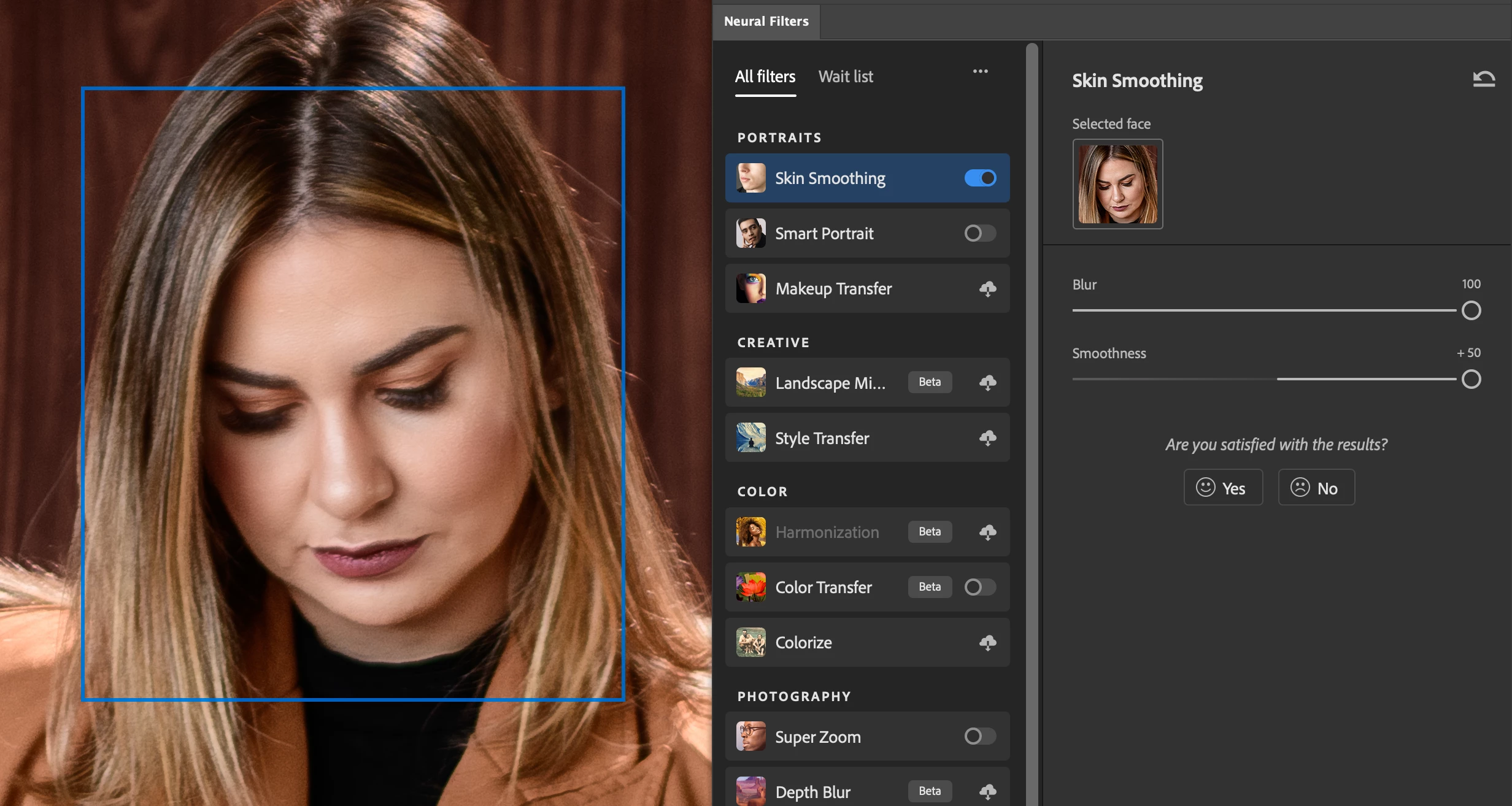Reset Skin Smoothing parameters with undo arrow
The image size is (1512, 806).
[x=1484, y=79]
